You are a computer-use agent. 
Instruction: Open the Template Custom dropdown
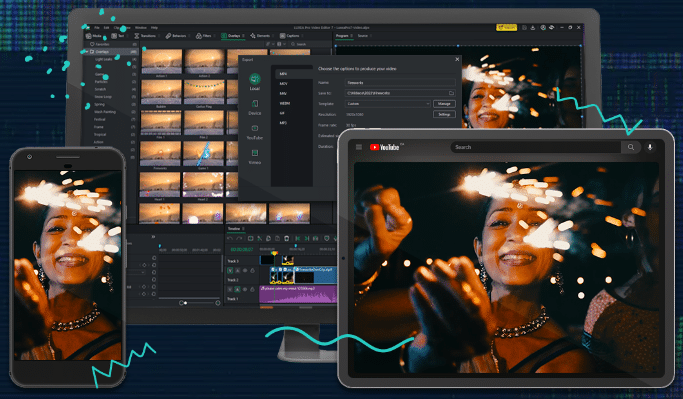388,104
